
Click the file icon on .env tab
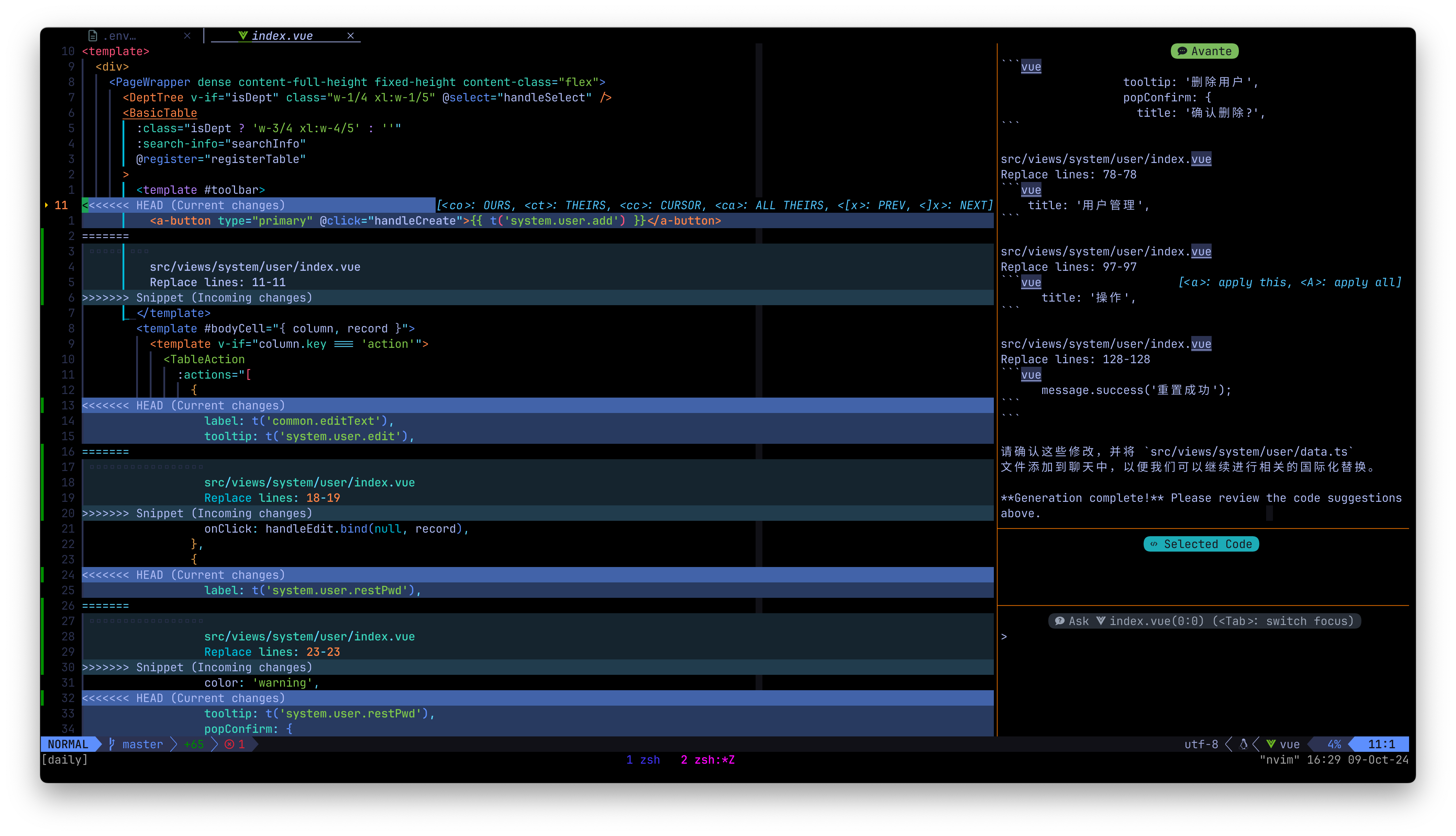coord(92,35)
